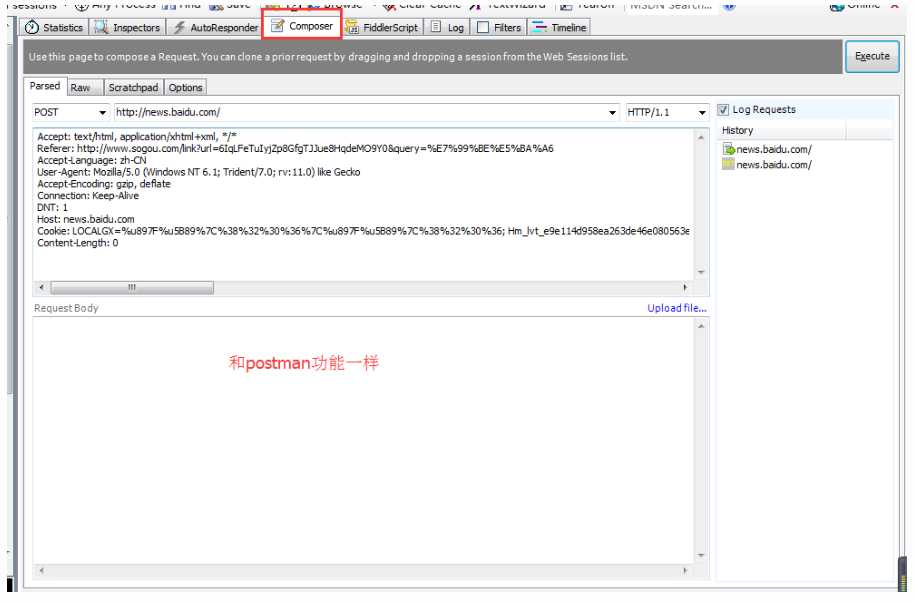Click headers horizontal scrollbar thumb
915x602 pixels.
click(x=132, y=288)
